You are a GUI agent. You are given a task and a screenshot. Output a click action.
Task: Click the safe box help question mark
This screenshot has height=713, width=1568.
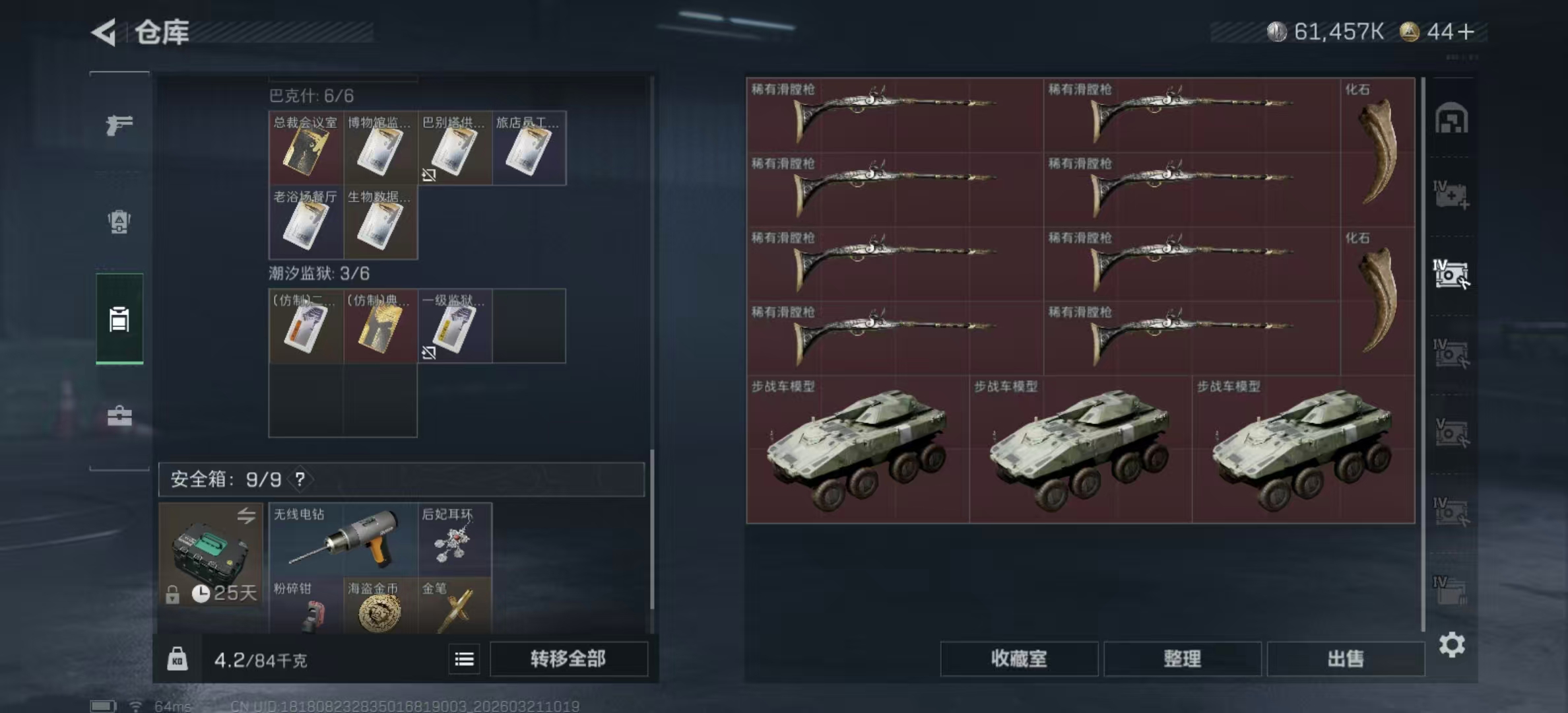[x=300, y=479]
